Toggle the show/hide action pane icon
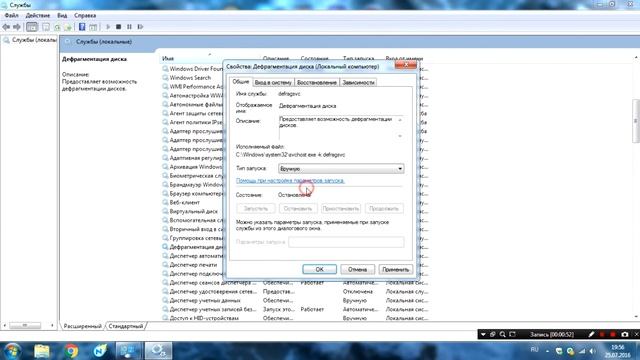Image resolution: width=640 pixels, height=360 pixels. pos(93,27)
